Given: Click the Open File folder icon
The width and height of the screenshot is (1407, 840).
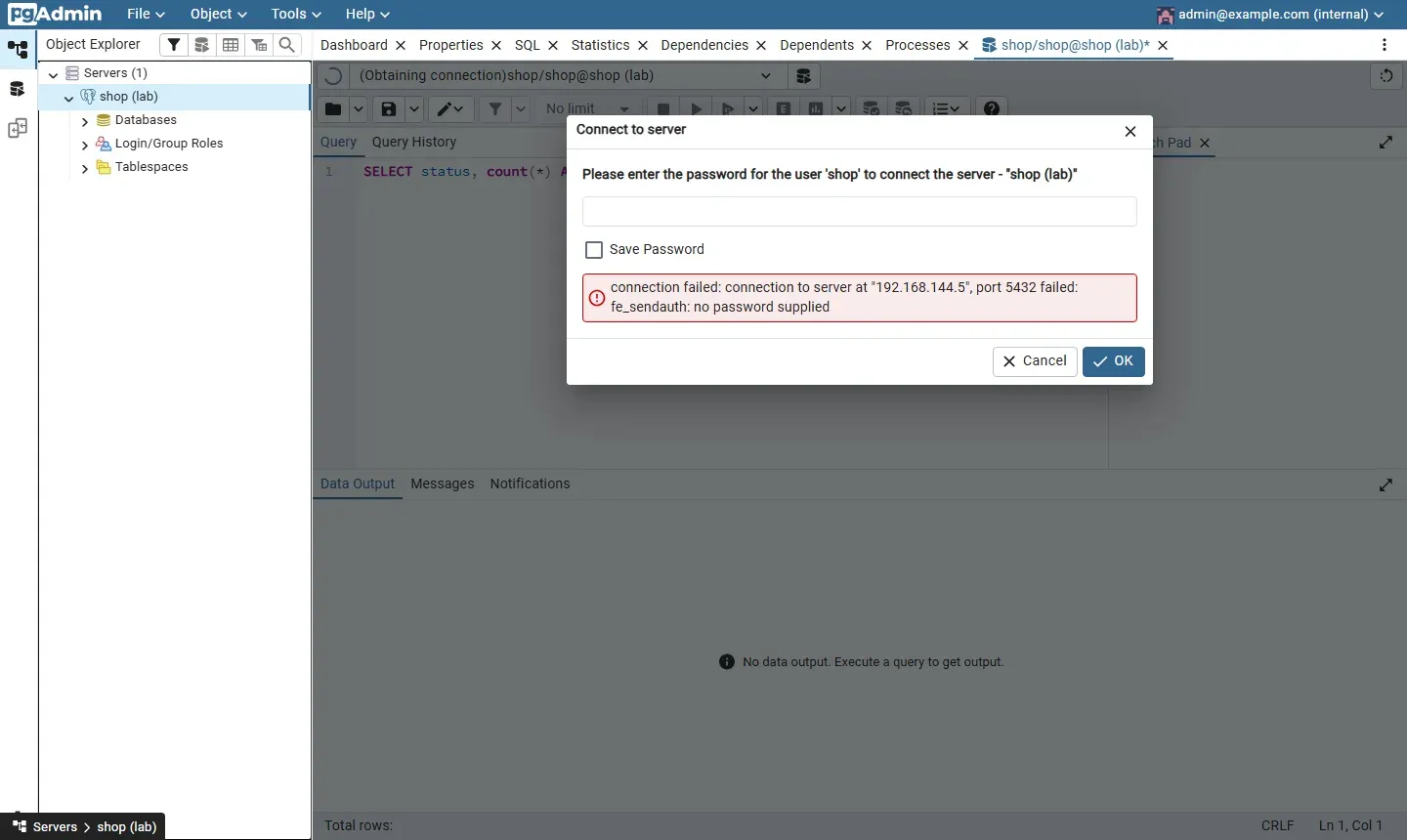Looking at the screenshot, I should pyautogui.click(x=333, y=108).
